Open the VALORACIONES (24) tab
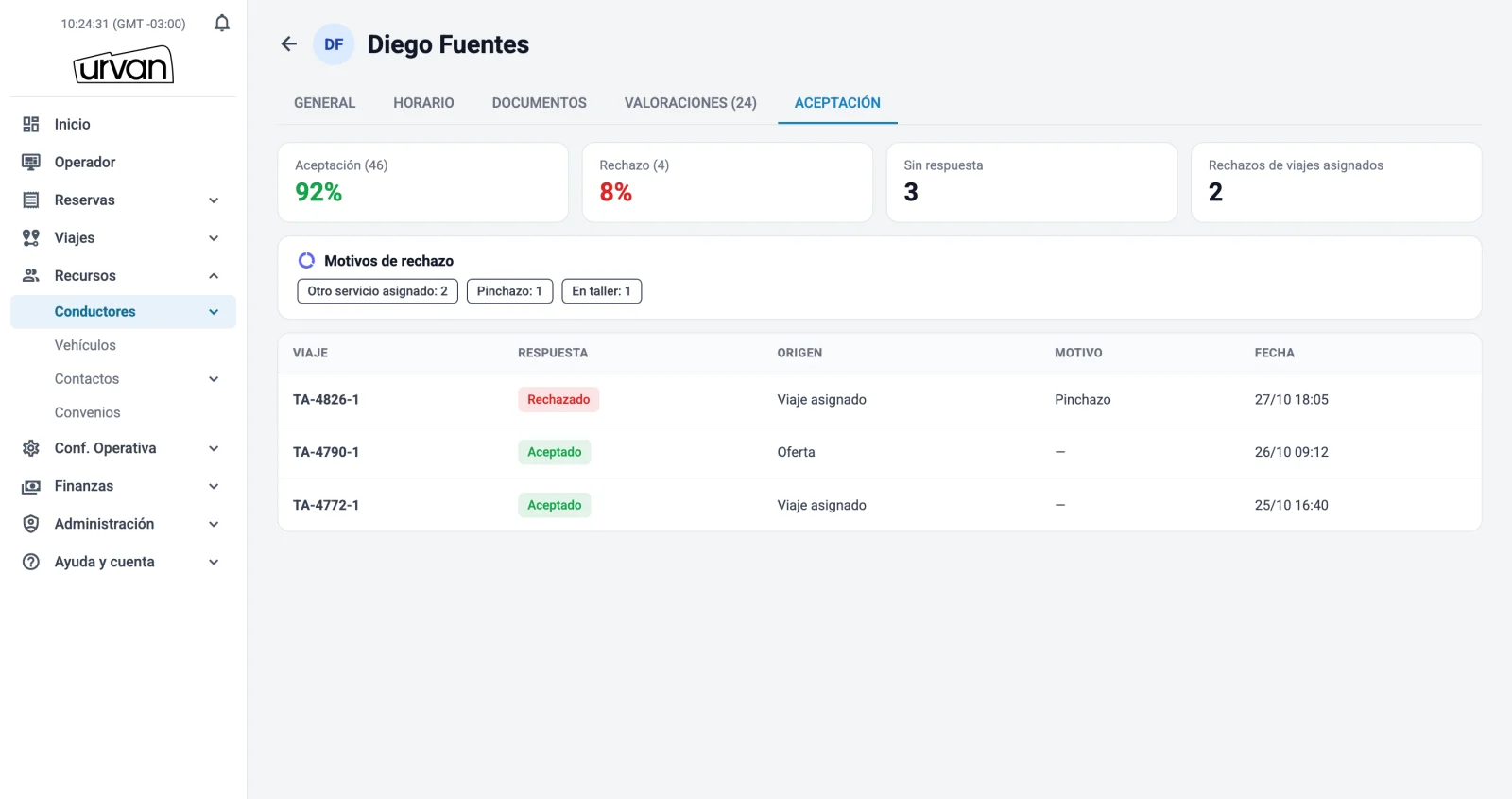Screen dimensions: 1512x799 [690, 103]
